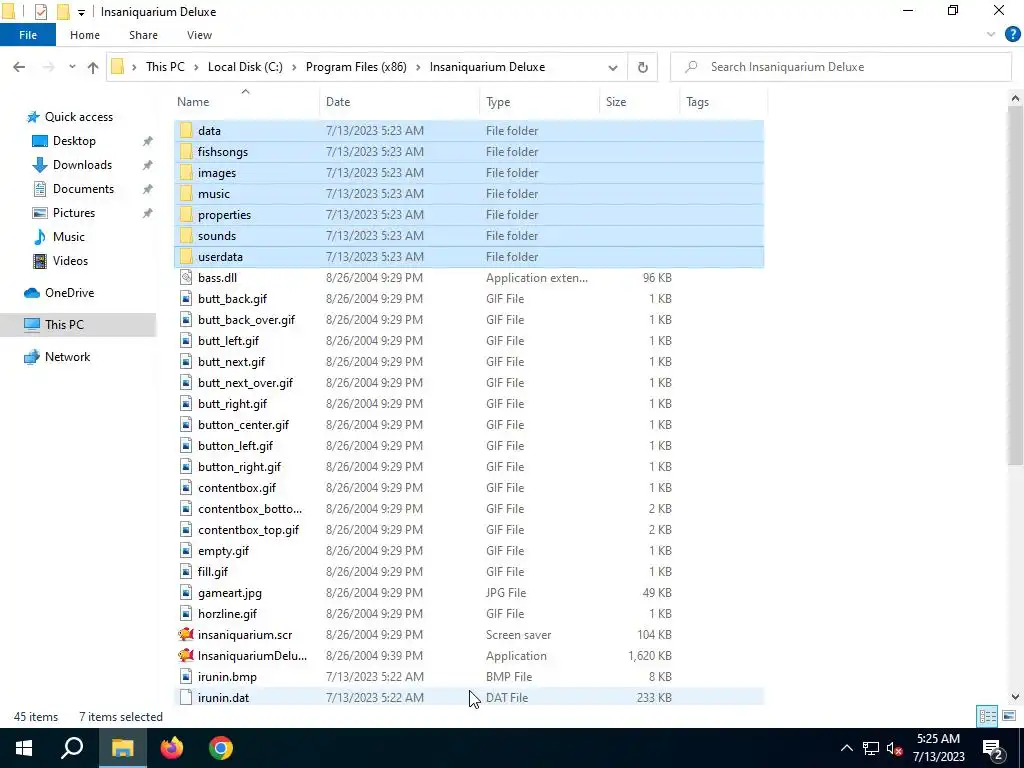The image size is (1024, 768).
Task: Sort by the Name column header
Action: pyautogui.click(x=247, y=102)
